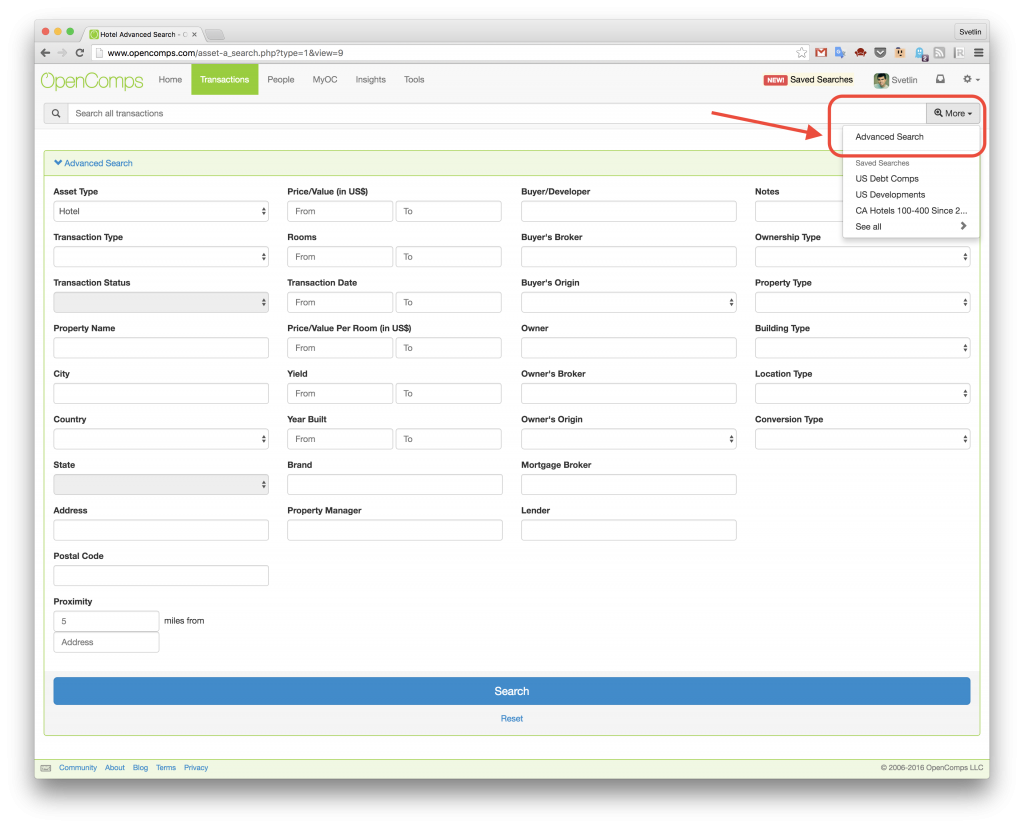Click the OpenComps logo
Screen dimensions: 1024x828
point(92,80)
